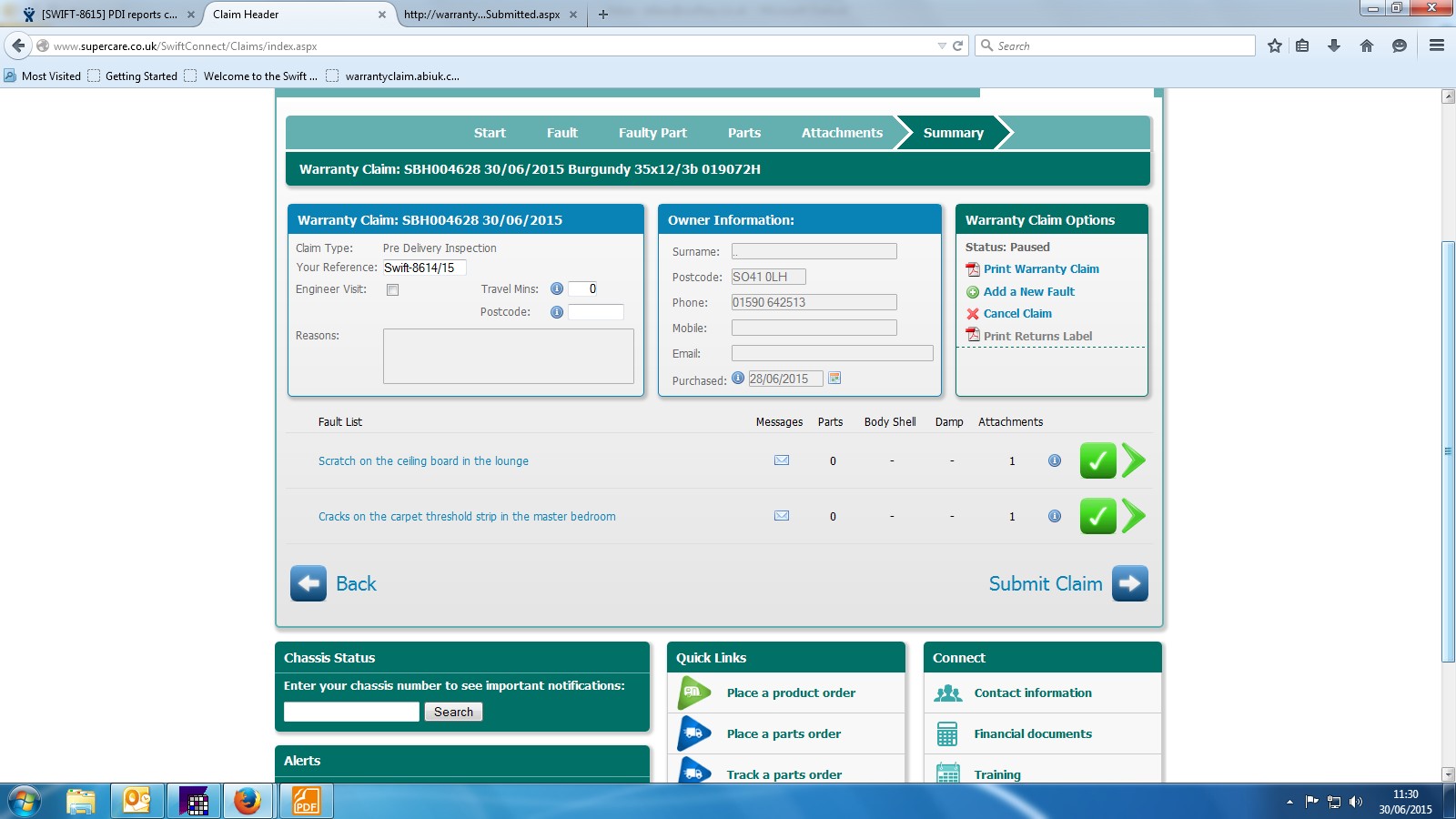Open the ceiling board scratch fault link
Image resolution: width=1456 pixels, height=819 pixels.
point(423,461)
